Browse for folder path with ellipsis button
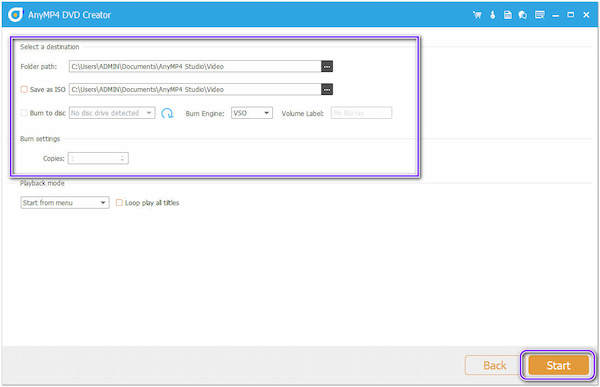 coord(327,66)
